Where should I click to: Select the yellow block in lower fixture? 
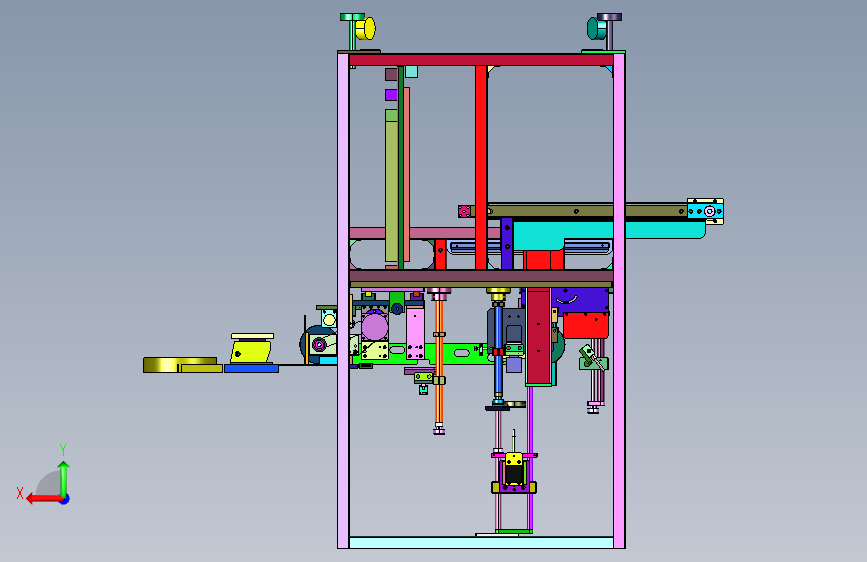(514, 459)
